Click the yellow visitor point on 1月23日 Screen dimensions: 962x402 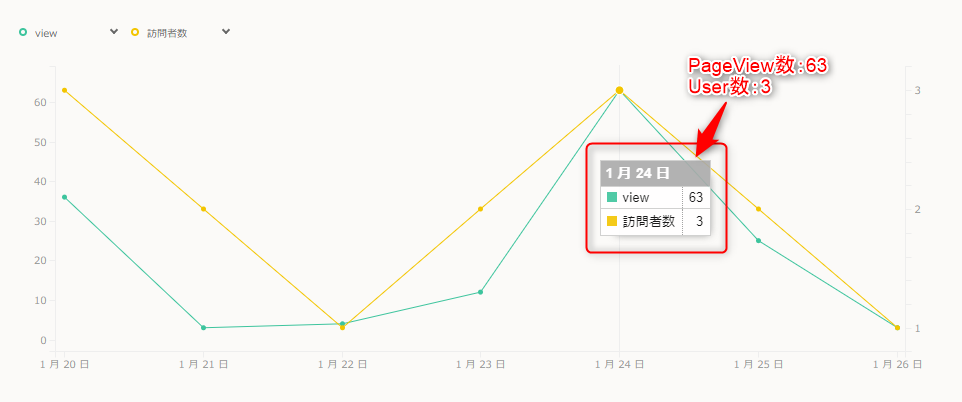[x=480, y=209]
